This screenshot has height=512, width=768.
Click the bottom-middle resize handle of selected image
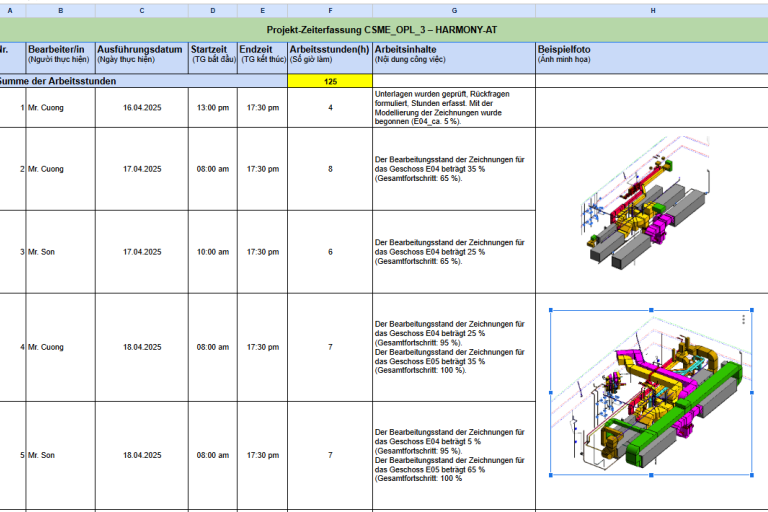pyautogui.click(x=651, y=475)
